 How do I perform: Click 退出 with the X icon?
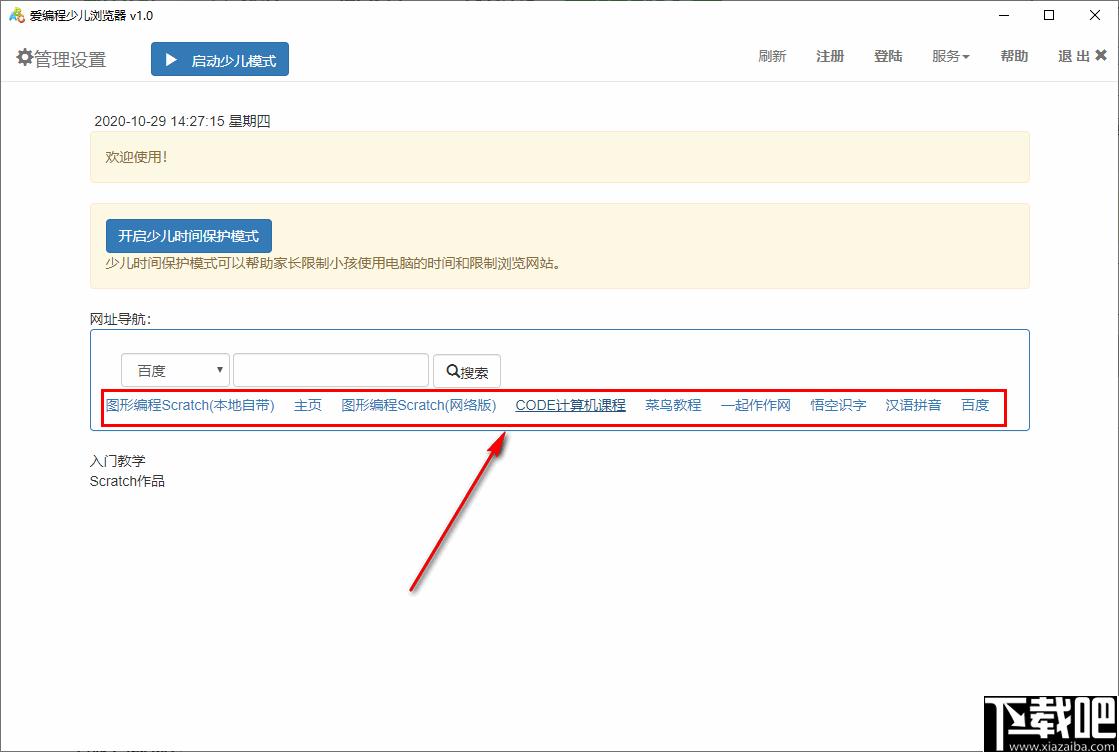[1083, 56]
